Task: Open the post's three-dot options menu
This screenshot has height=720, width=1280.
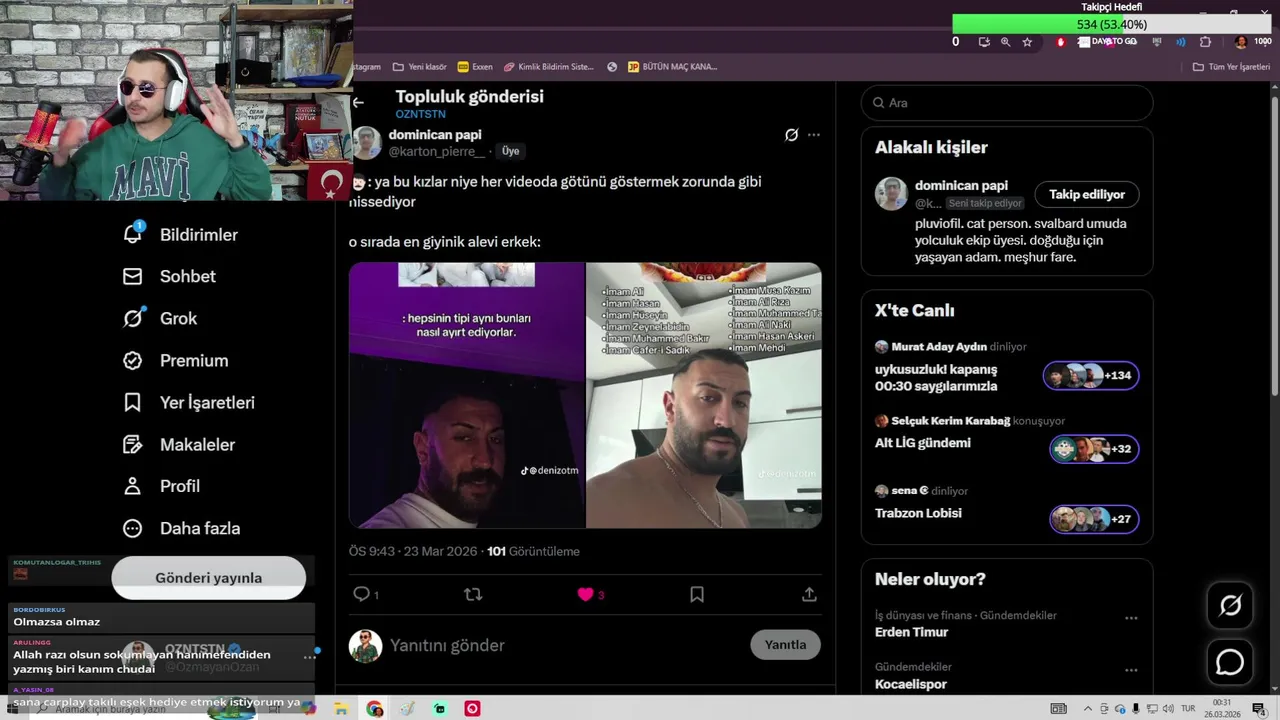Action: click(x=814, y=135)
